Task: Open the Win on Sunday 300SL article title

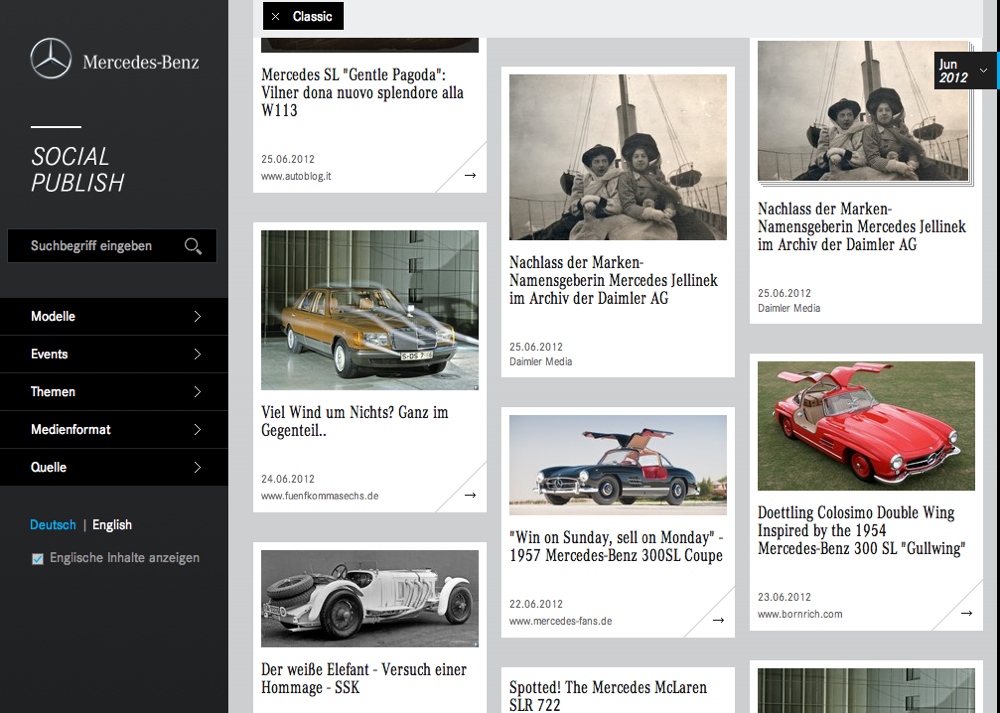Action: click(x=616, y=546)
